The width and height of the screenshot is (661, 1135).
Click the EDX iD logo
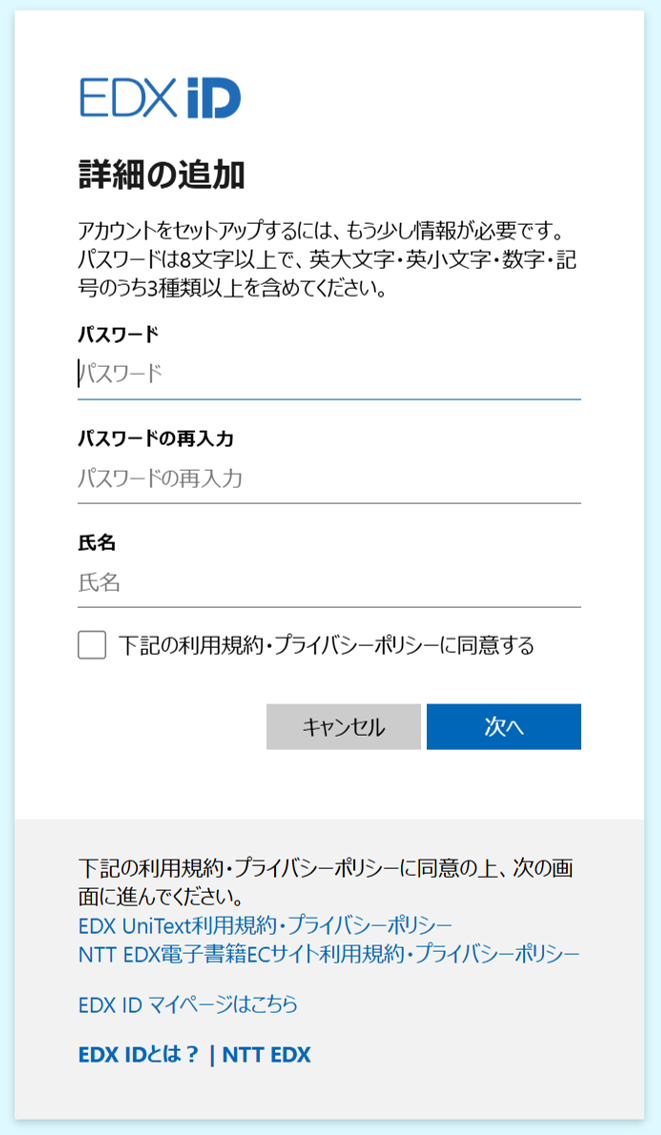[x=160, y=97]
